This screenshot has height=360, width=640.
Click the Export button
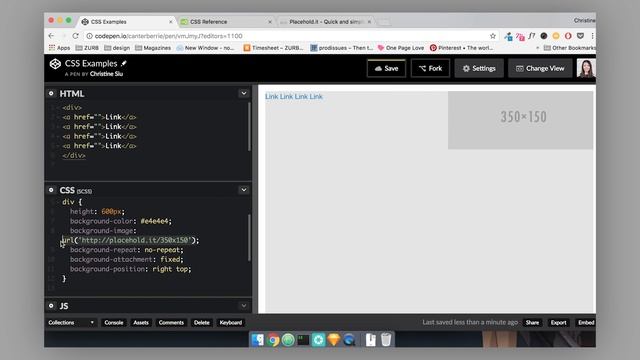(x=558, y=322)
